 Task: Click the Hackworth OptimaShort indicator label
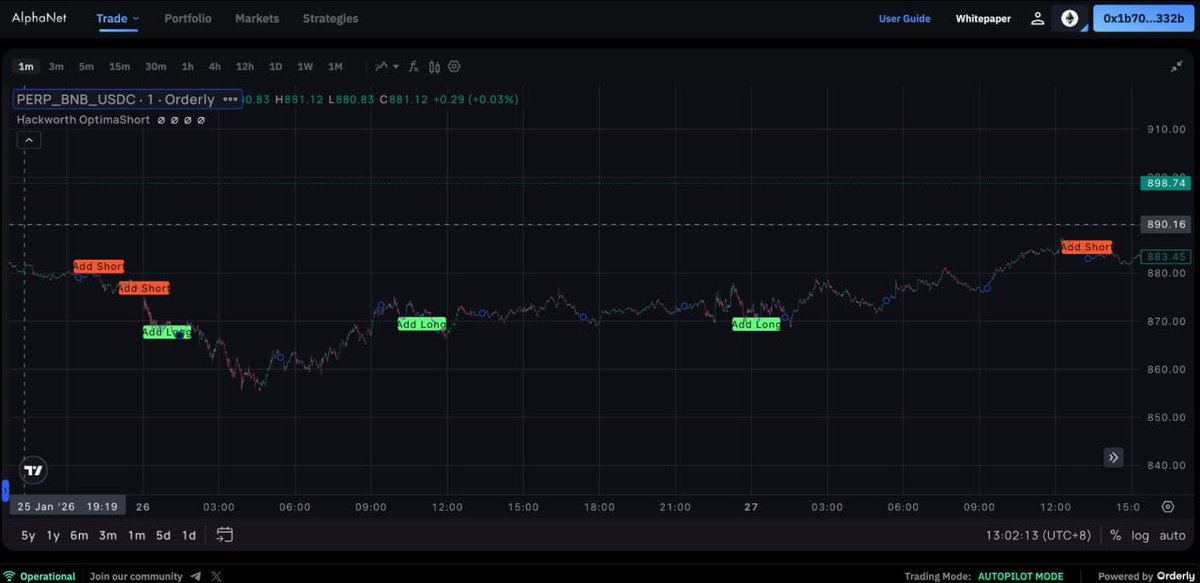coord(83,119)
